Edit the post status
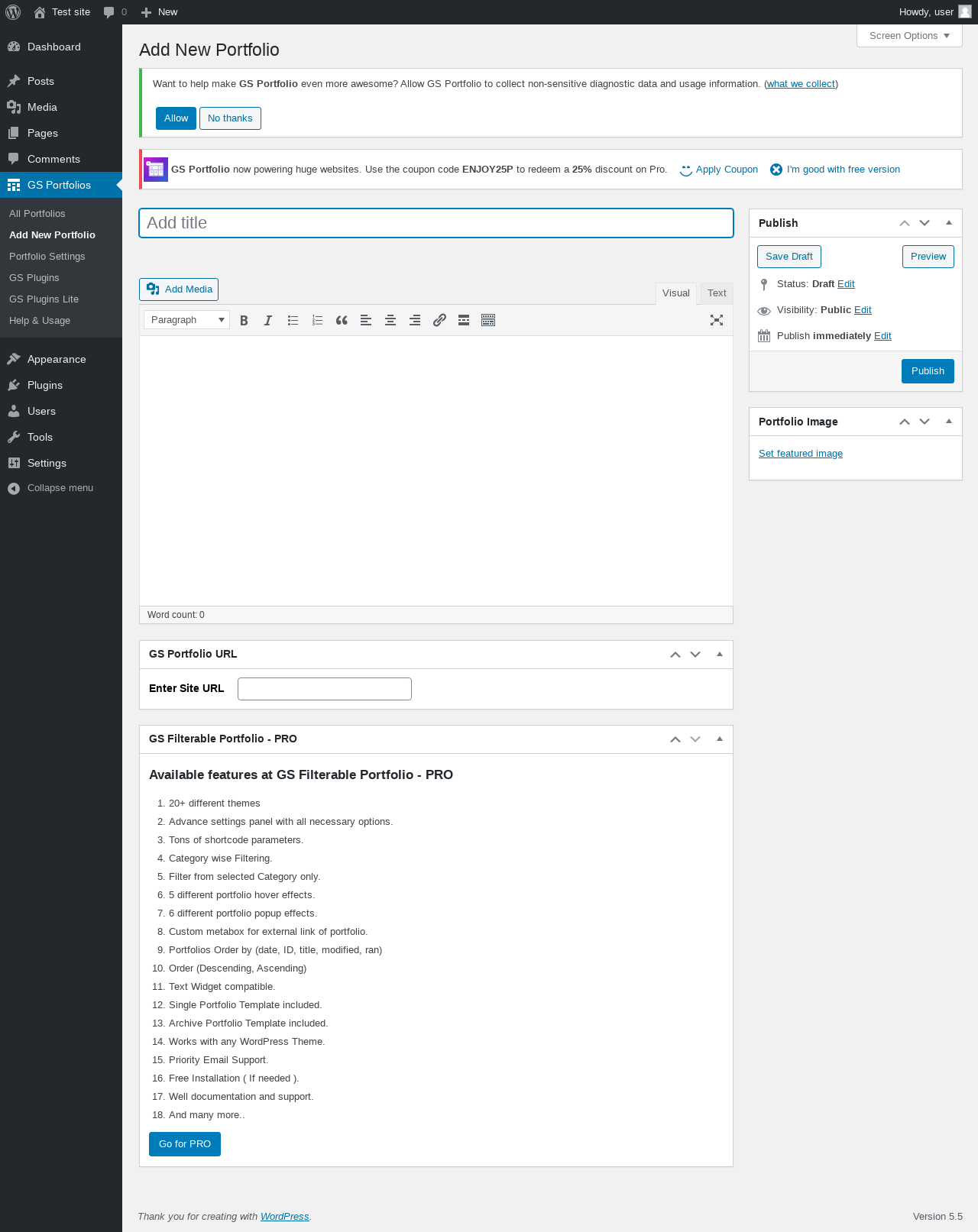978x1232 pixels. click(x=846, y=284)
